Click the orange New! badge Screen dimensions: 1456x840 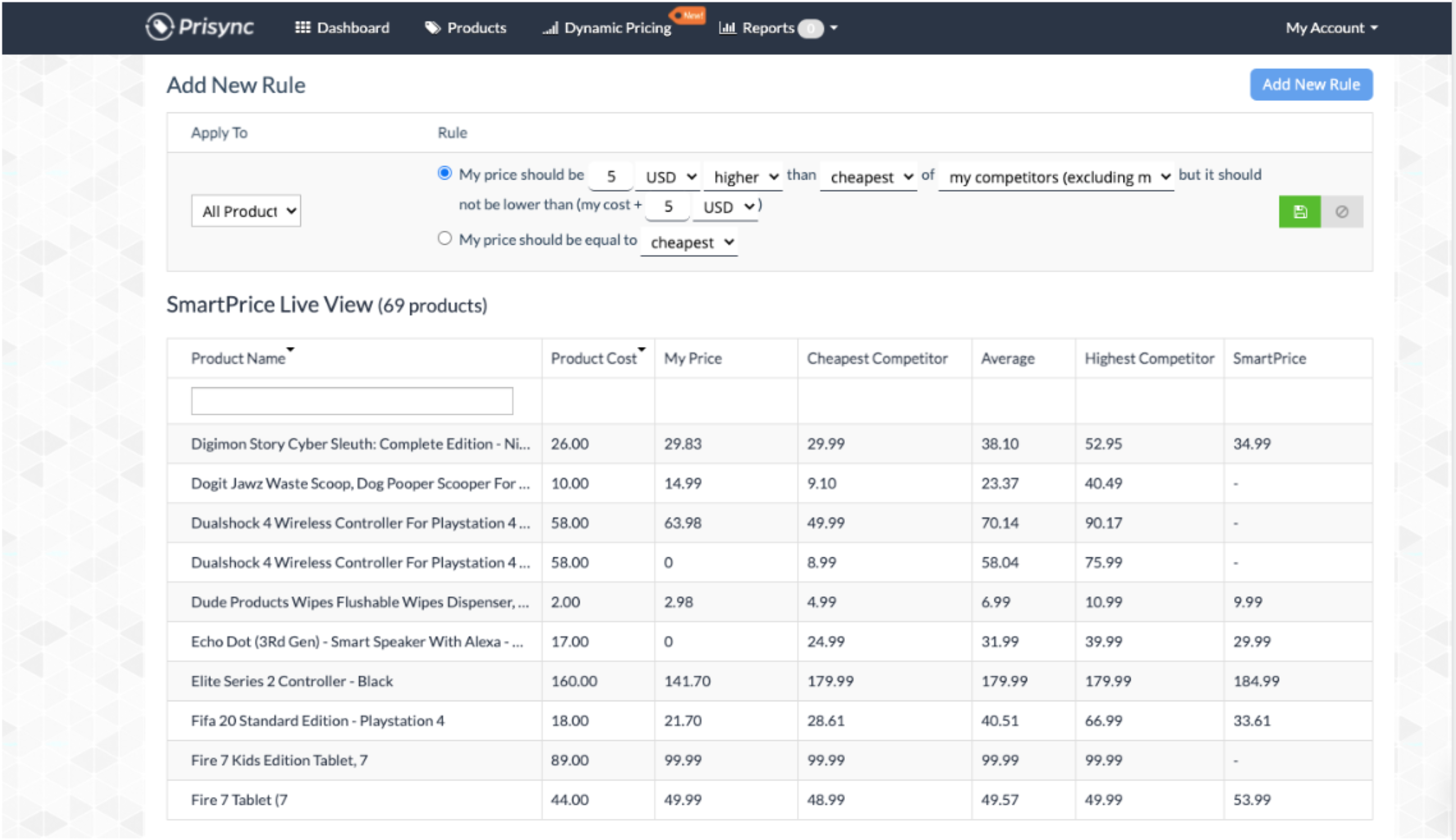coord(689,15)
